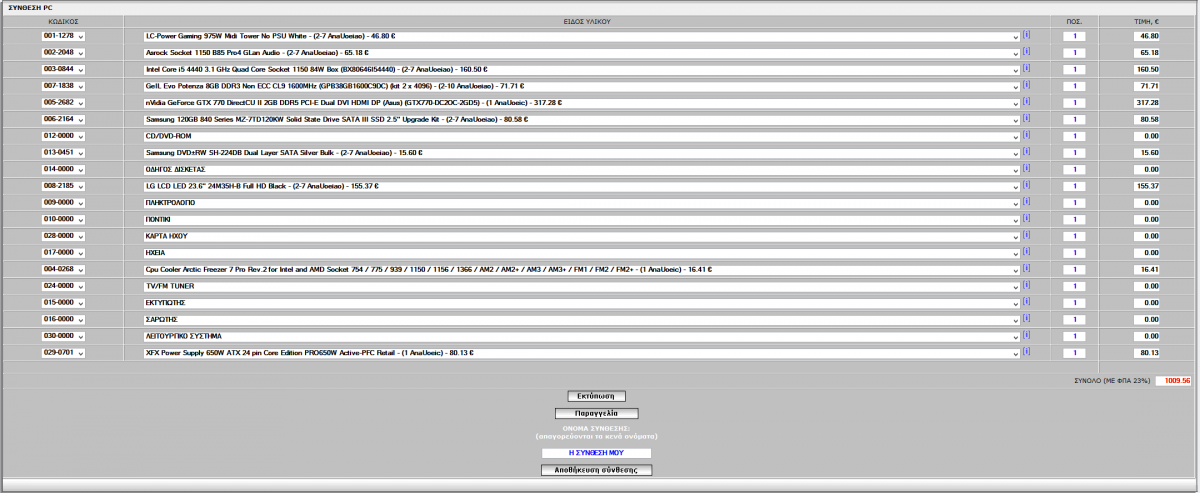
Task: Open info icon for Arctic Freezer 7 Pro row
Action: (x=1026, y=269)
